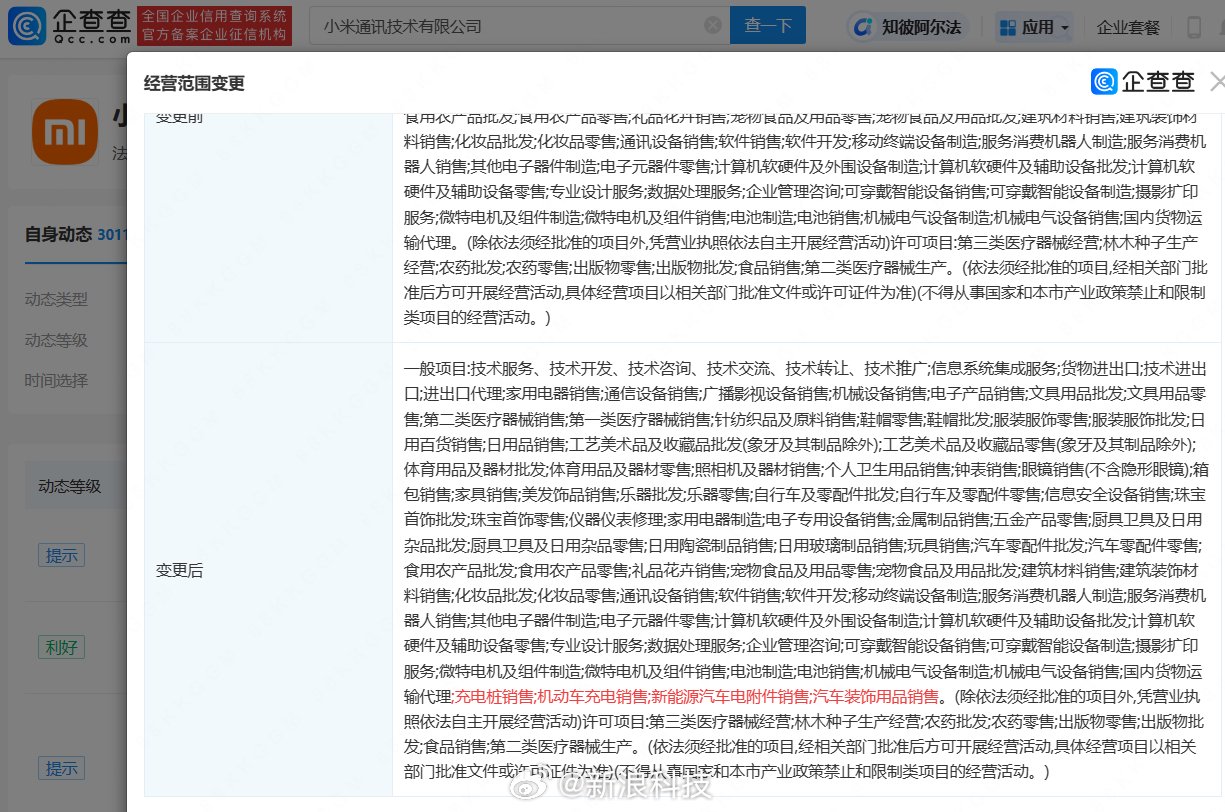Expand the 应用 dropdown menu
The image size is (1225, 812).
pos(1034,27)
